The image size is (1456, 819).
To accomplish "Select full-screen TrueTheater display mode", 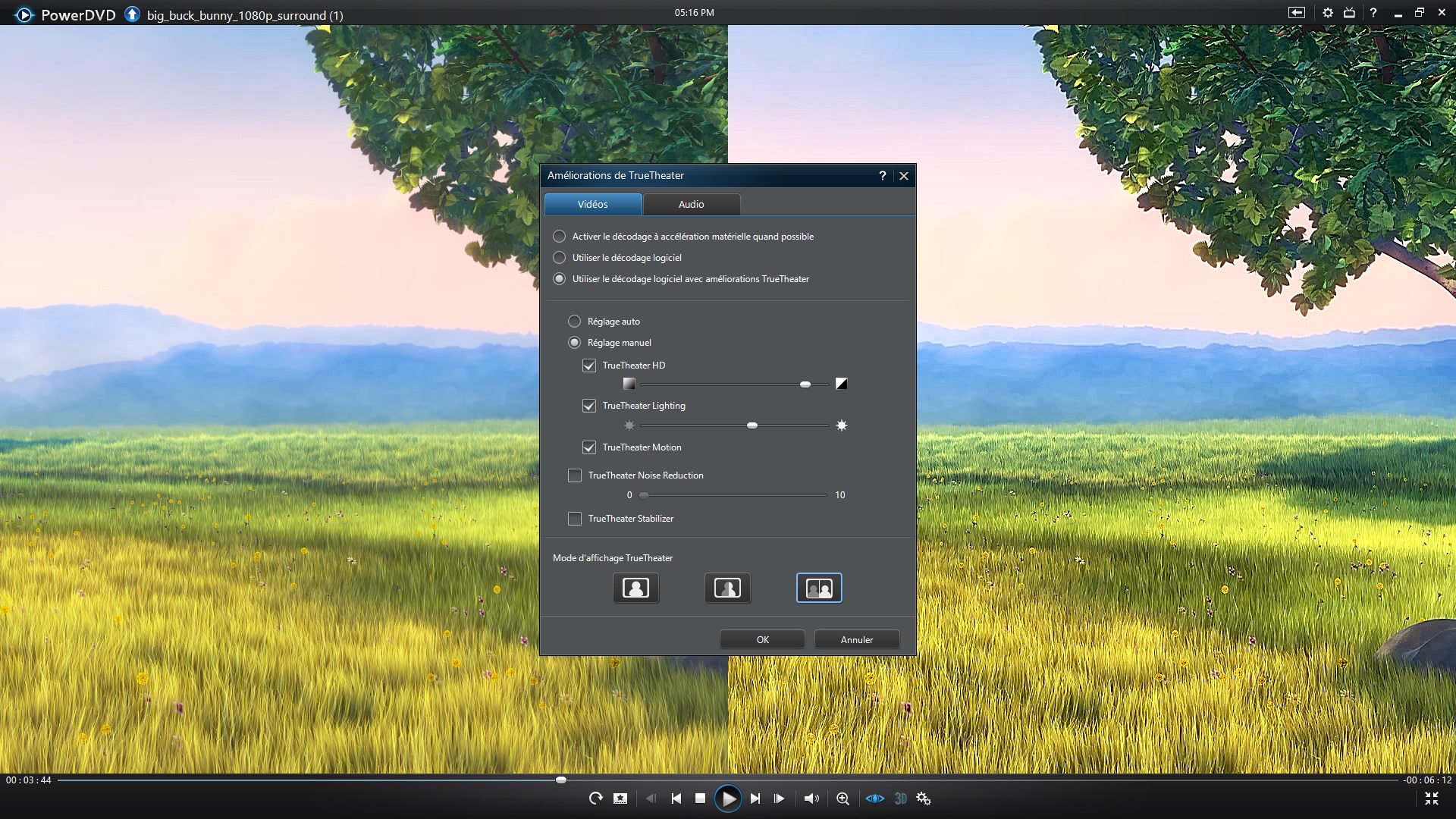I will tap(635, 588).
